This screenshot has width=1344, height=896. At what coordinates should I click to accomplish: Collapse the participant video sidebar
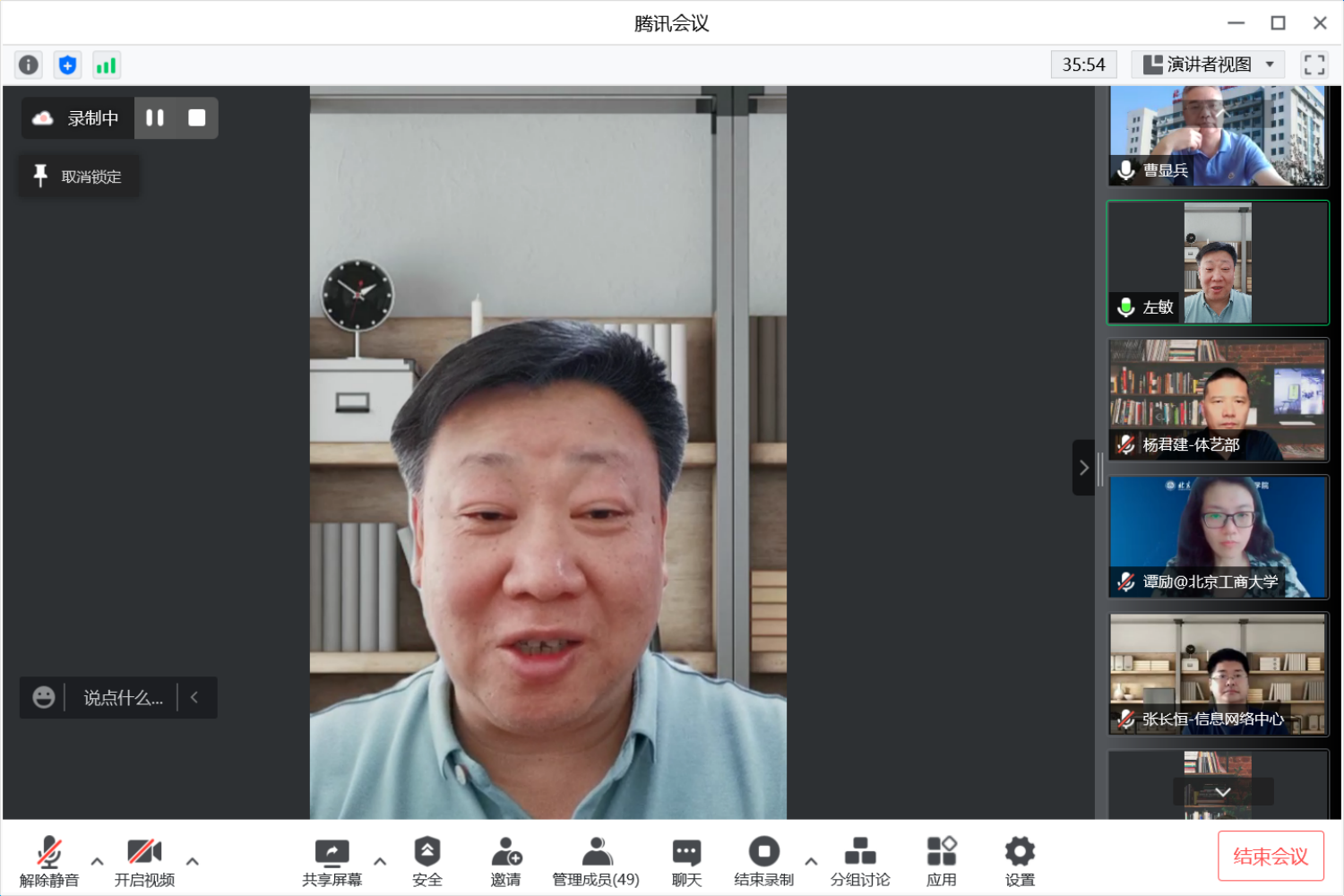1083,468
